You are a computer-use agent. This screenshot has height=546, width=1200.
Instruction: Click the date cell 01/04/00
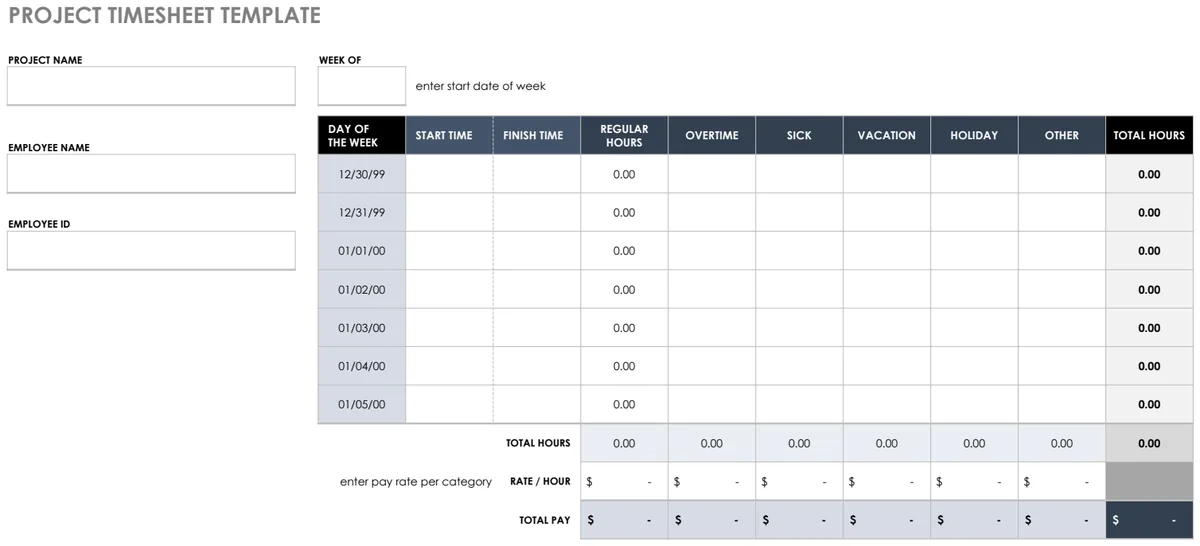[362, 366]
